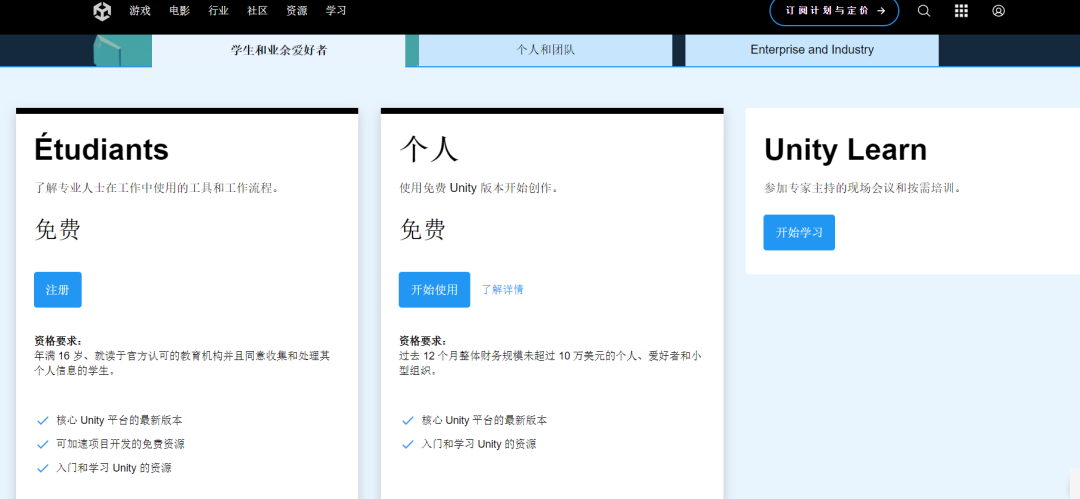
Task: Open the apps grid icon
Action: 961,11
